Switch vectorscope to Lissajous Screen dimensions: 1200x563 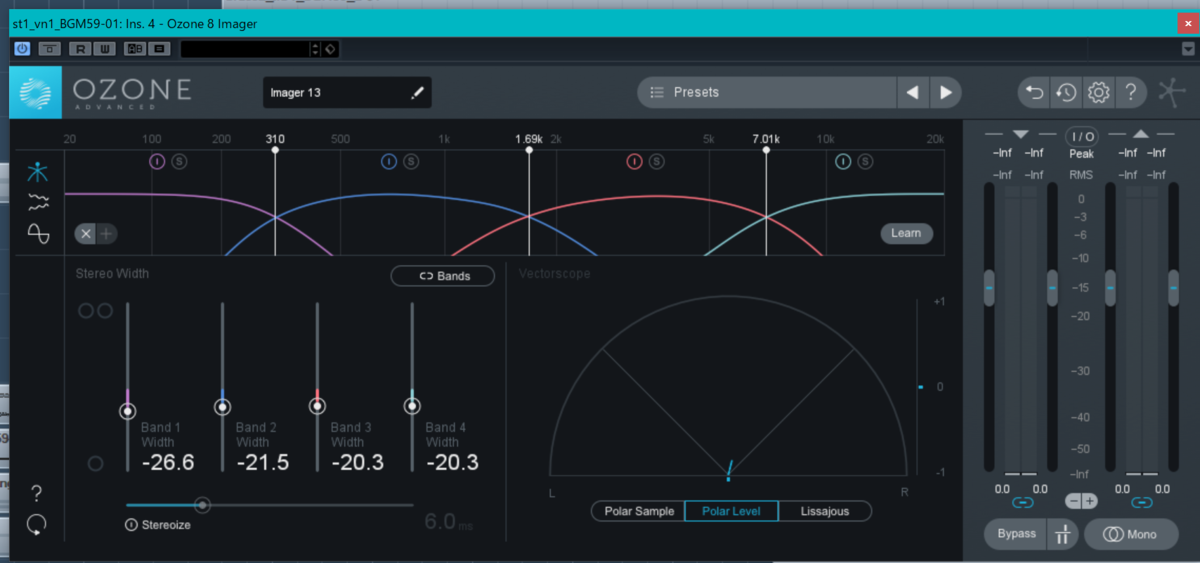tap(824, 511)
